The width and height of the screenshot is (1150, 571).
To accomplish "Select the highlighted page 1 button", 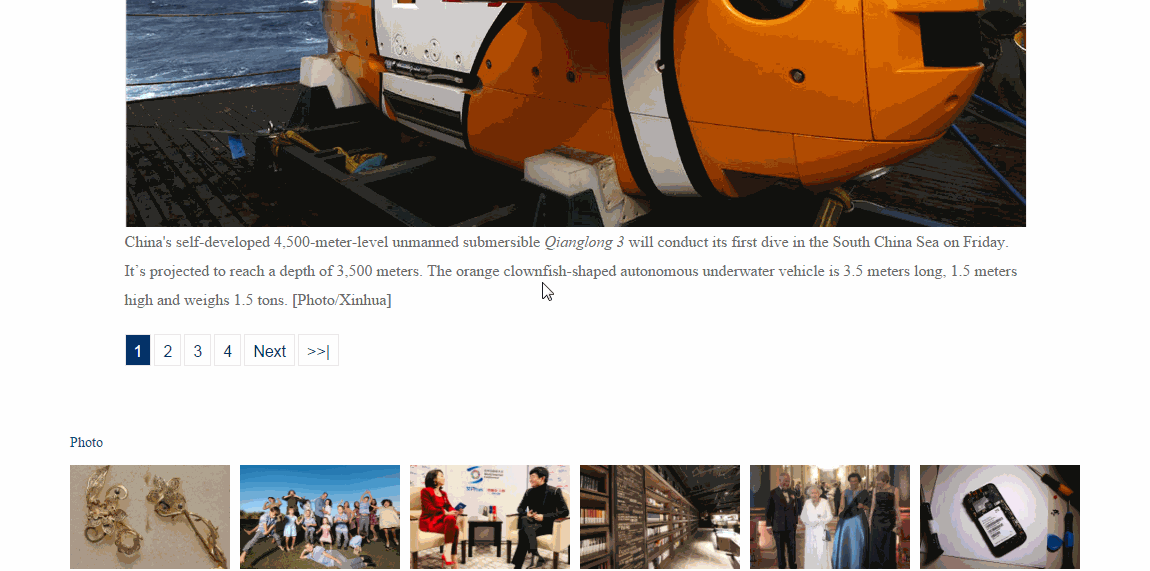I will click(x=138, y=351).
